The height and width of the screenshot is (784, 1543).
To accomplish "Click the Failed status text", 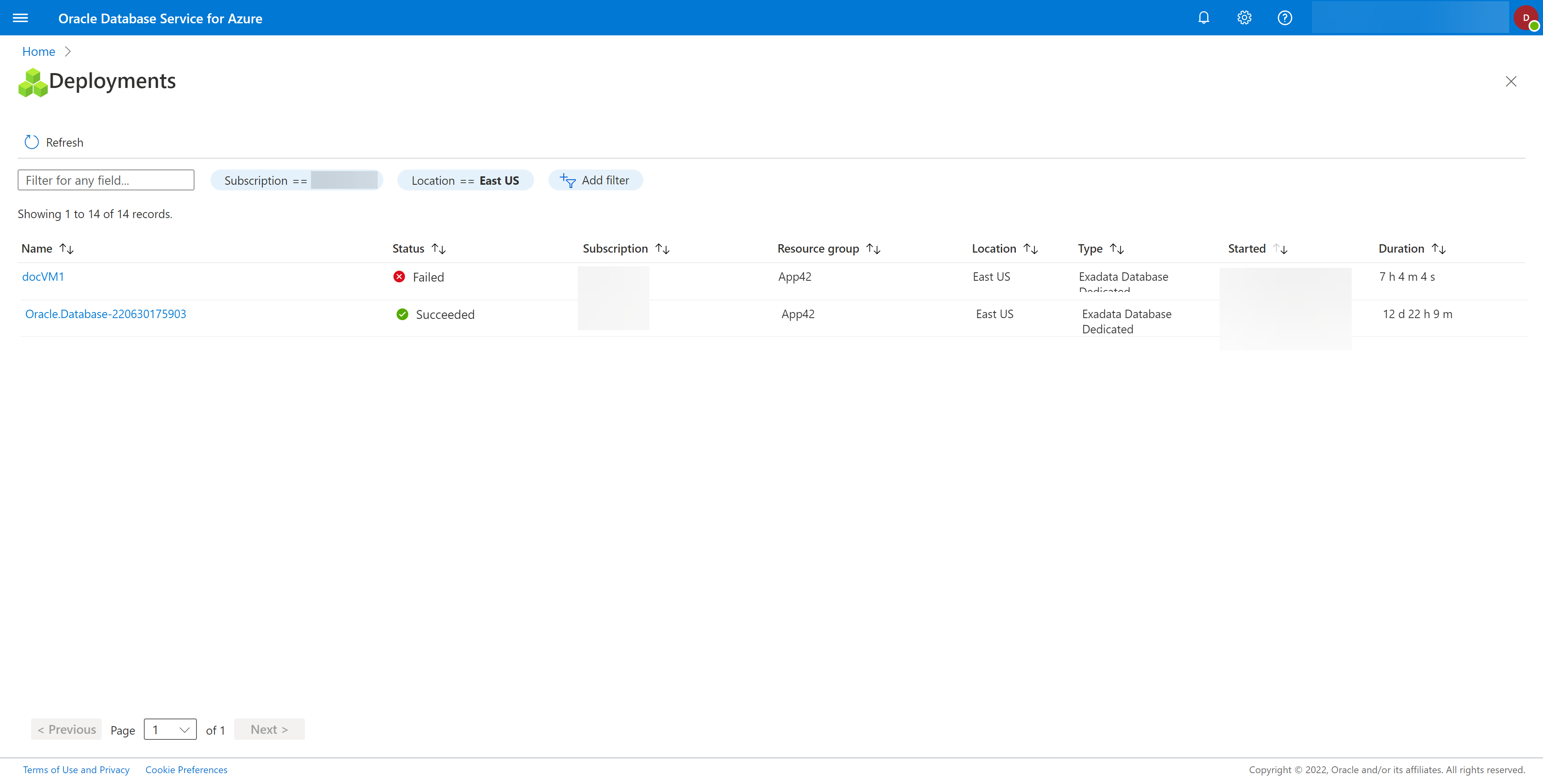I will [x=428, y=277].
